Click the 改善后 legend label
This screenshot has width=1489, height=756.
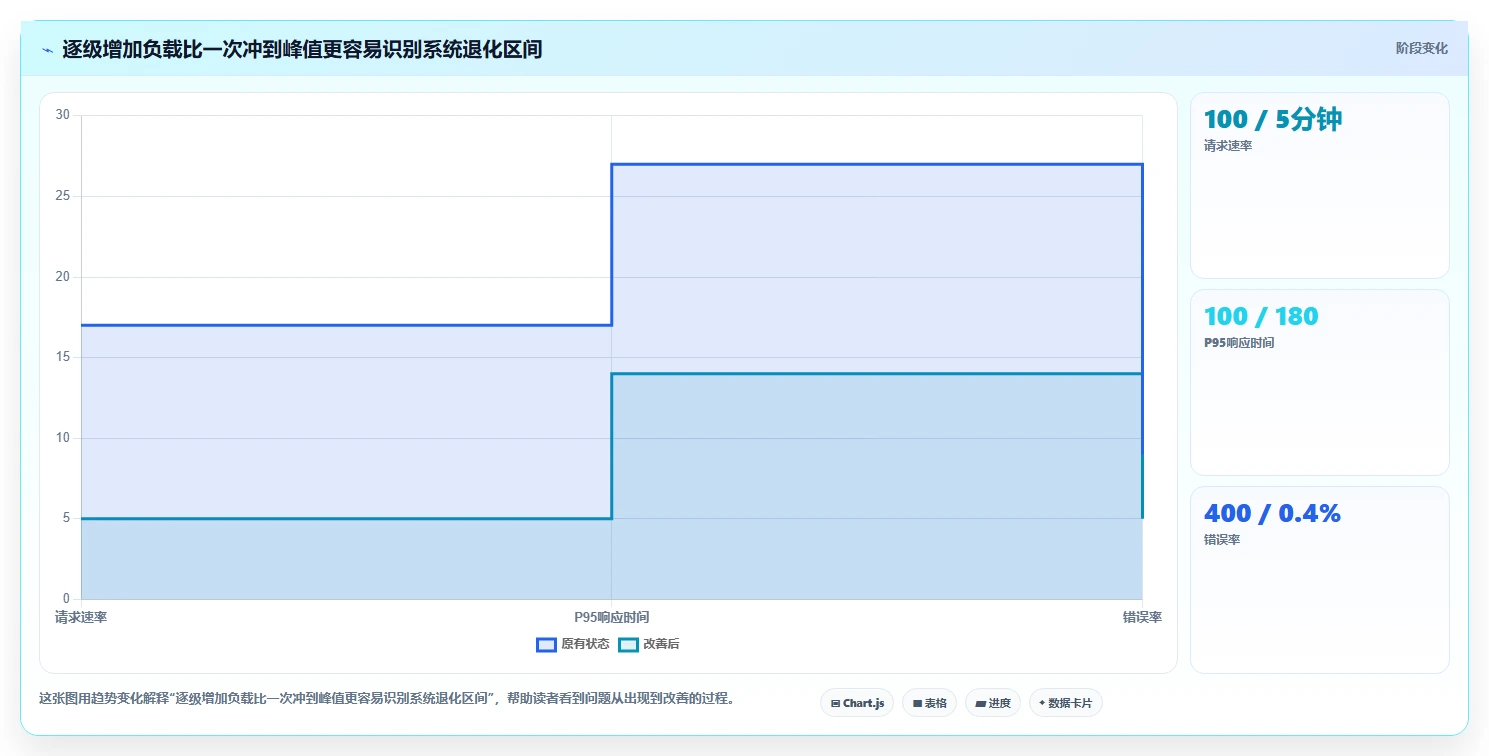pyautogui.click(x=661, y=644)
